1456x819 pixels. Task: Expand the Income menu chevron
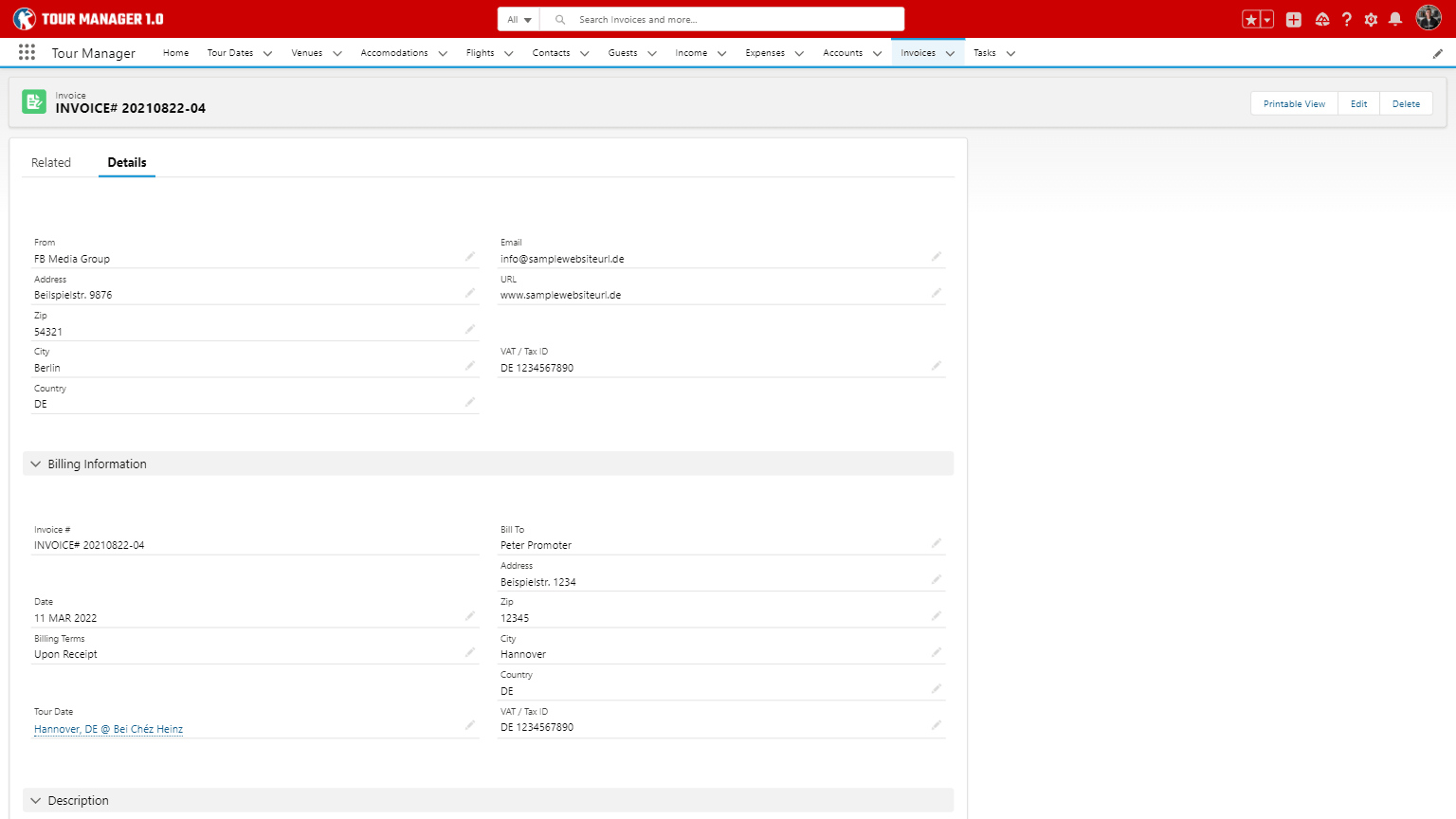[x=721, y=54]
